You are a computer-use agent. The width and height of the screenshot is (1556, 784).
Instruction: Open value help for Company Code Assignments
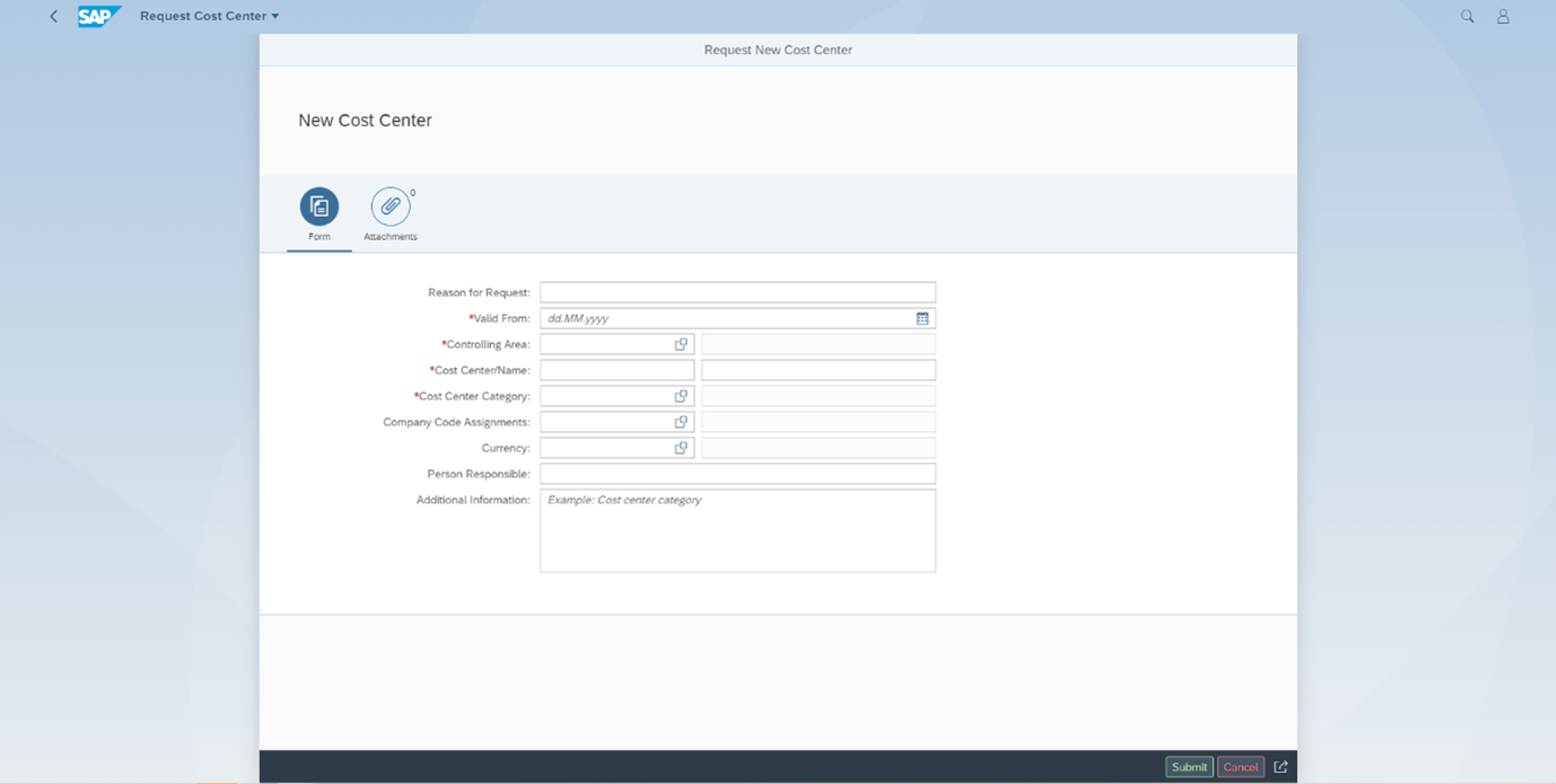[x=682, y=421]
